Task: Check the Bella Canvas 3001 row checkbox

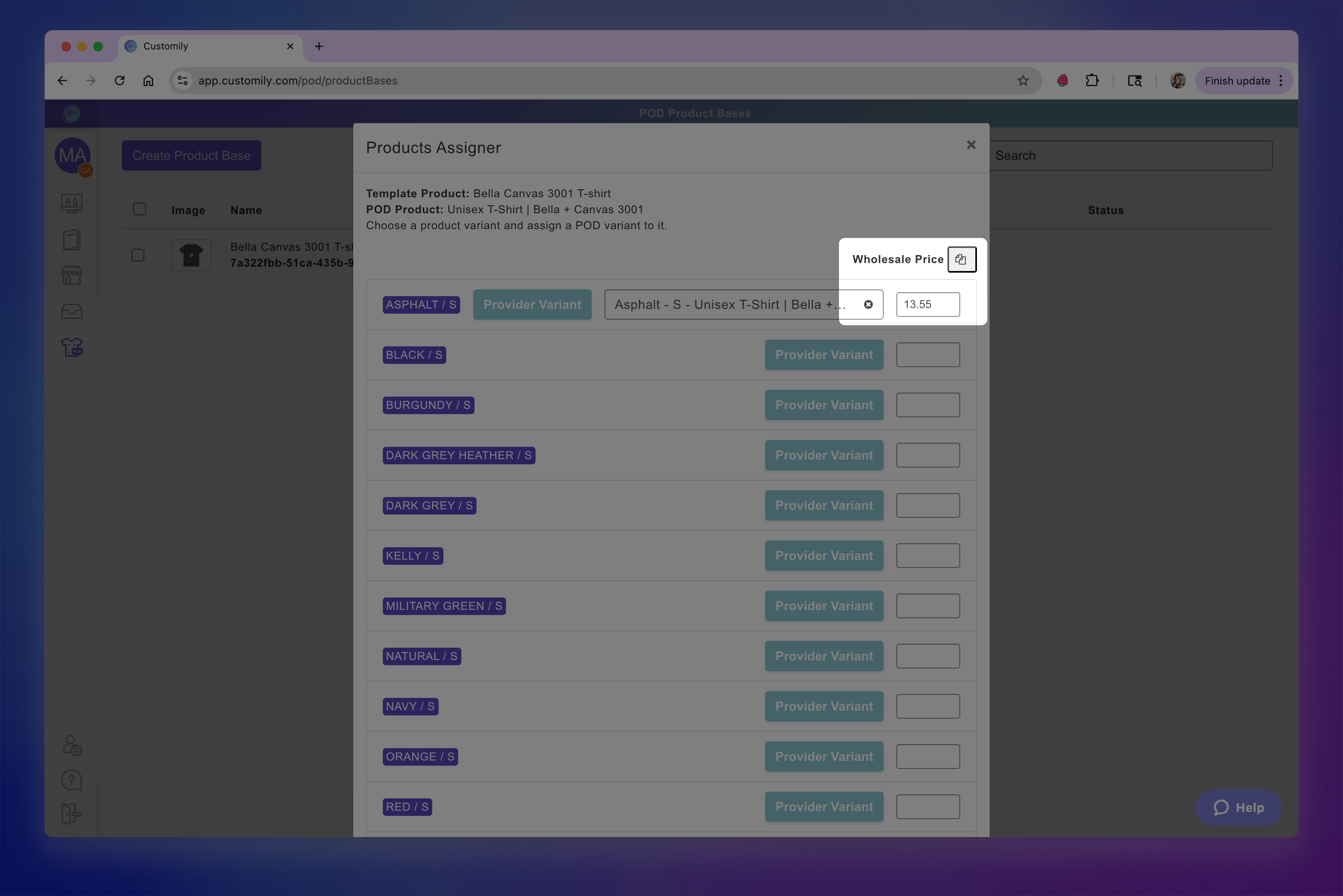Action: (x=138, y=255)
